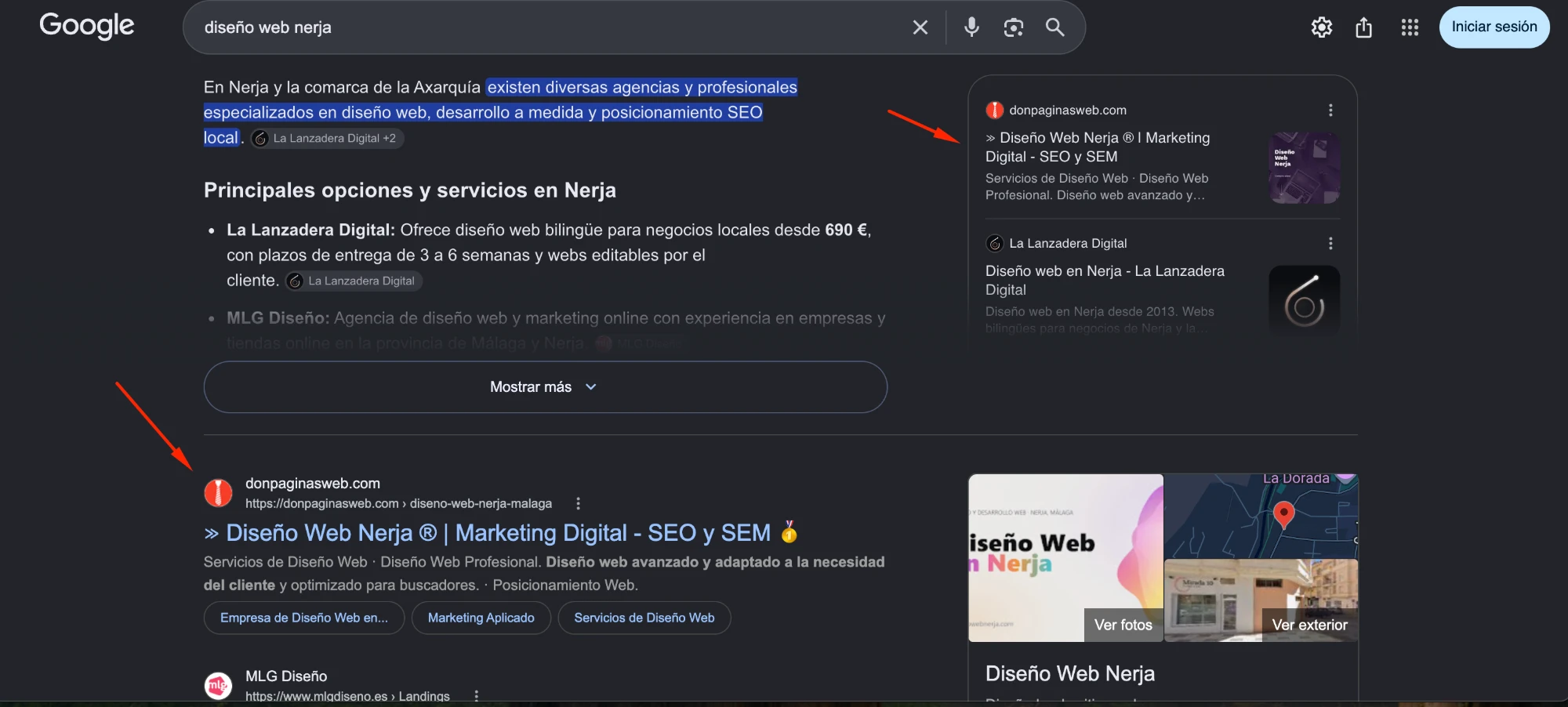The image size is (1568, 707).
Task: Open the Google apps grid icon
Action: (1410, 27)
